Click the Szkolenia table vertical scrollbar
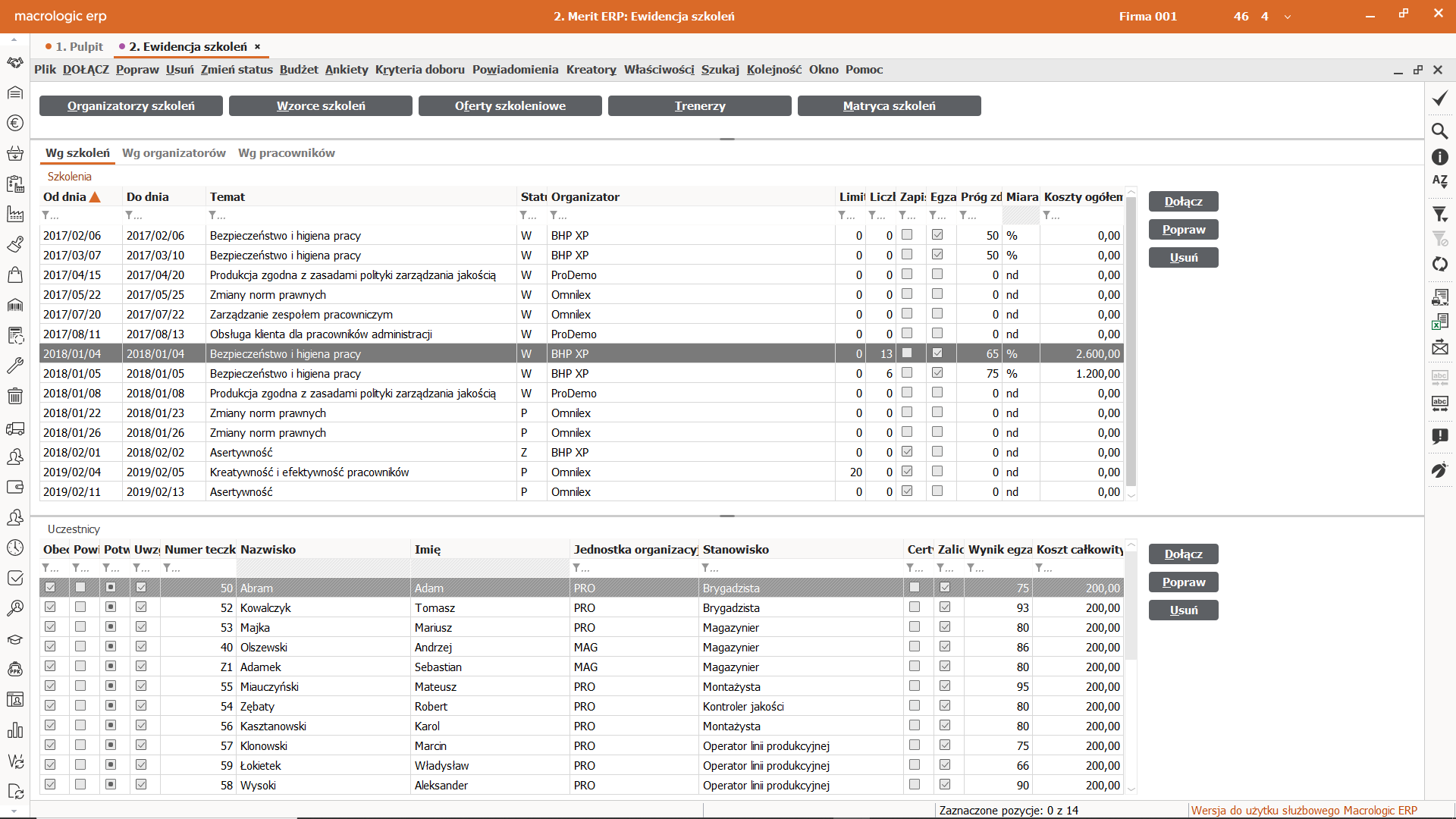Viewport: 1456px width, 819px height. pos(1131,341)
